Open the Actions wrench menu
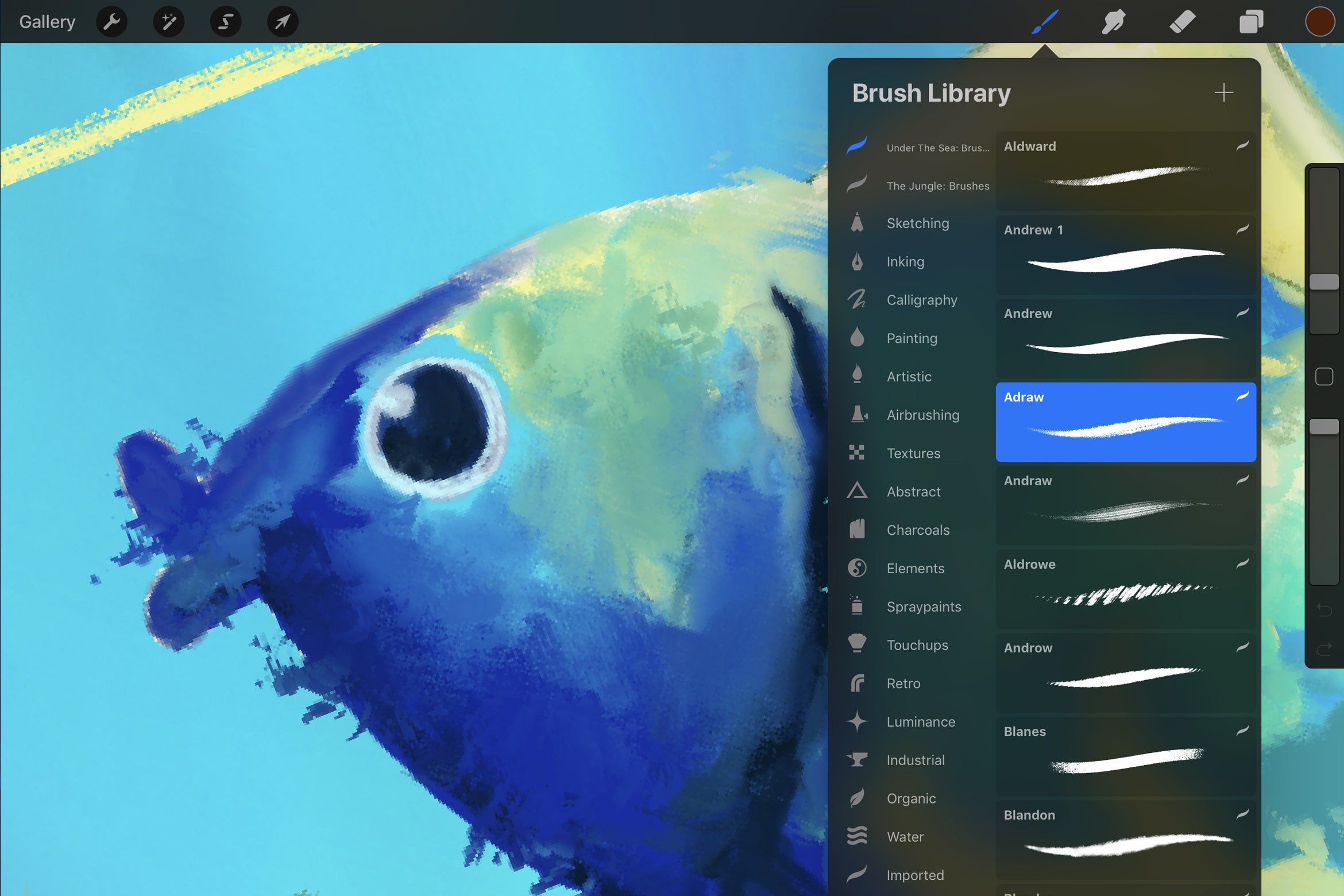Viewport: 1344px width, 896px height. (112, 21)
